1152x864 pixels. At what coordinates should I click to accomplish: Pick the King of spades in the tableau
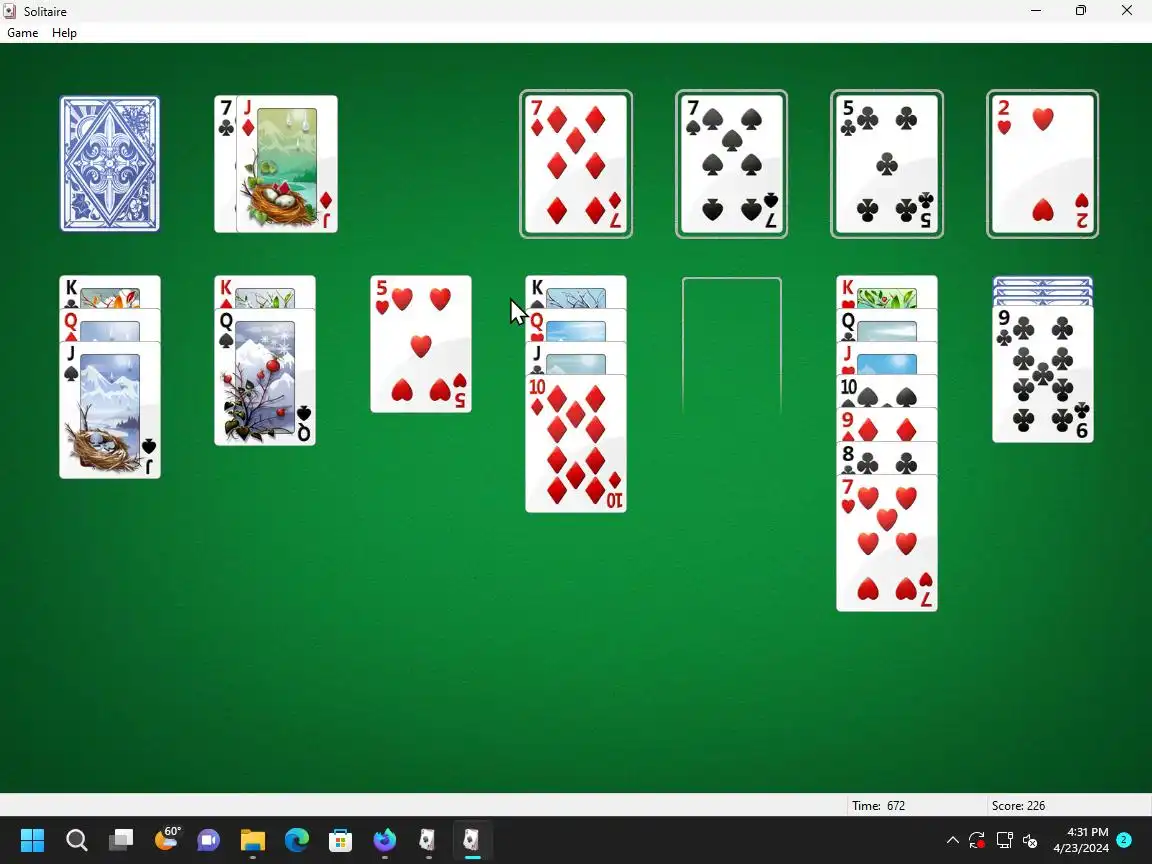click(576, 292)
